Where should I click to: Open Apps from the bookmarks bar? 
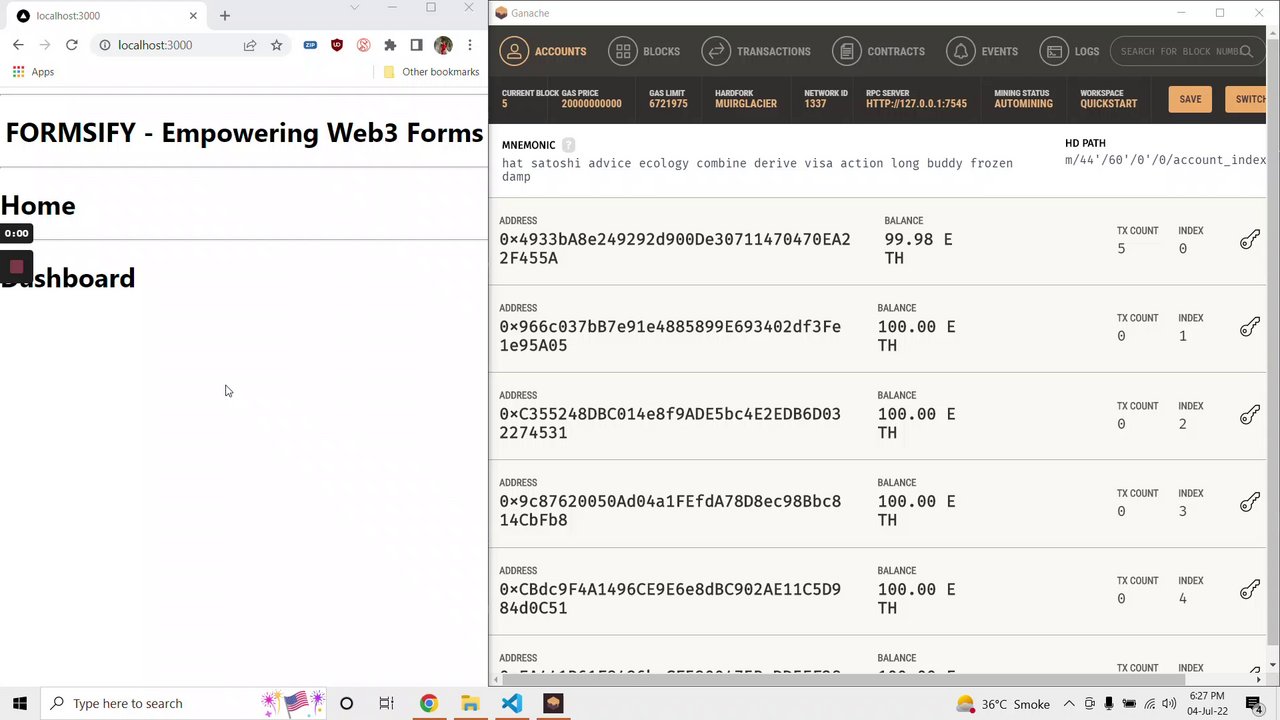click(x=33, y=72)
